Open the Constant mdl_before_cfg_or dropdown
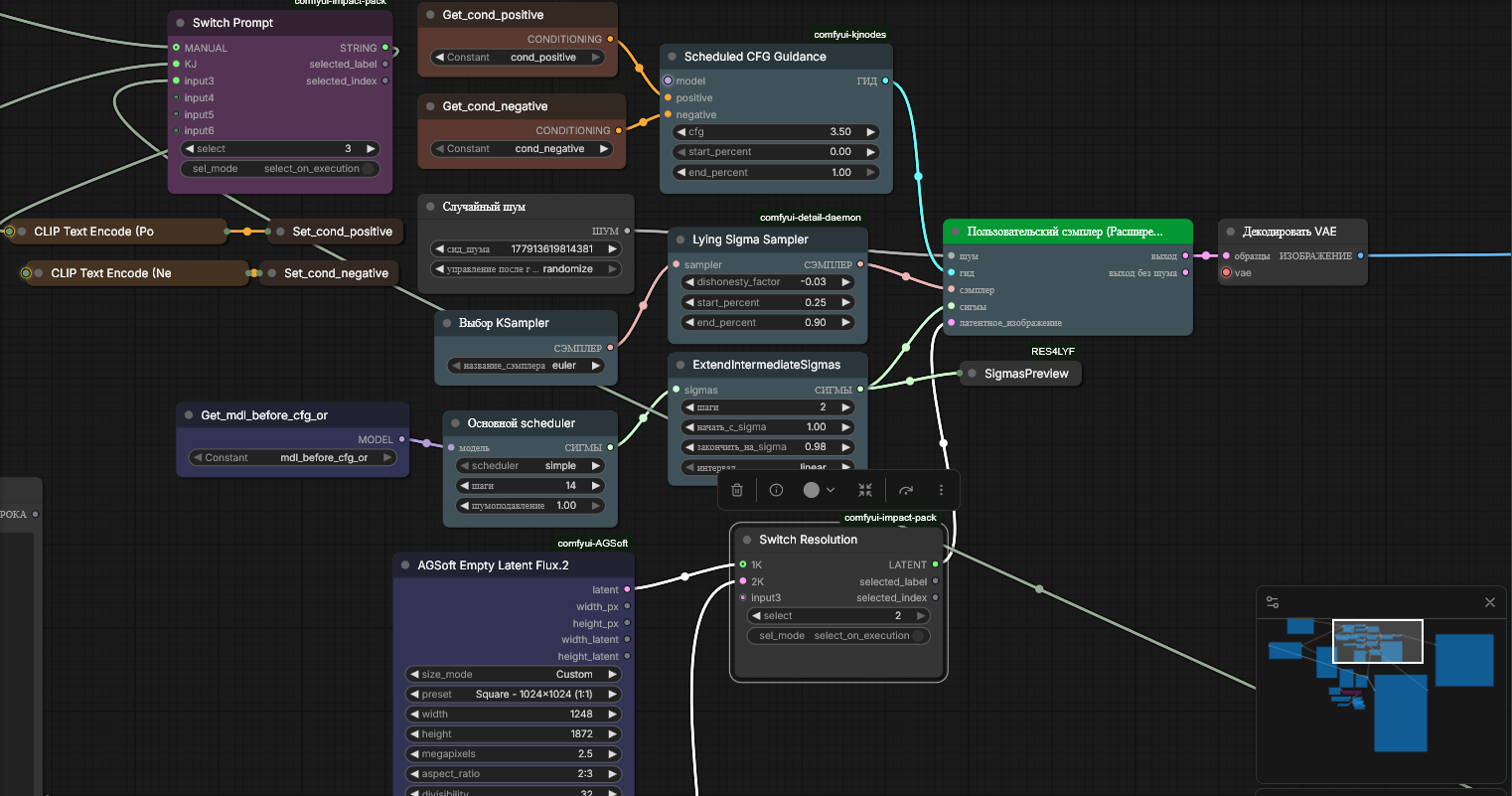This screenshot has width=1512, height=796. pos(292,458)
